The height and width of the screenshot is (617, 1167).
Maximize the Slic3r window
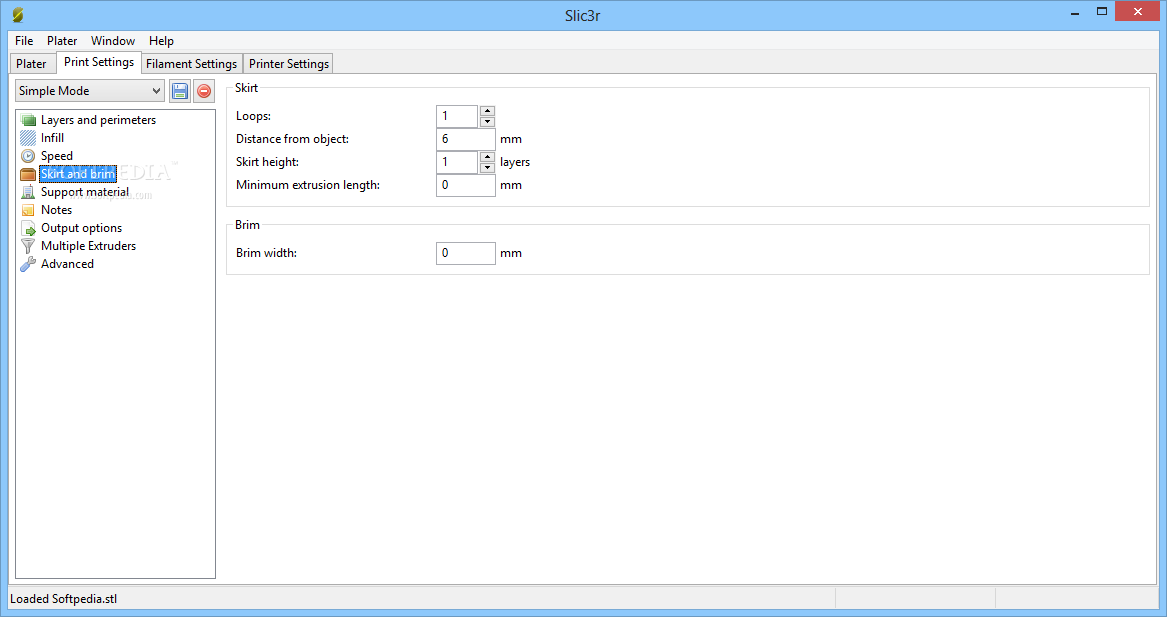(x=1102, y=11)
